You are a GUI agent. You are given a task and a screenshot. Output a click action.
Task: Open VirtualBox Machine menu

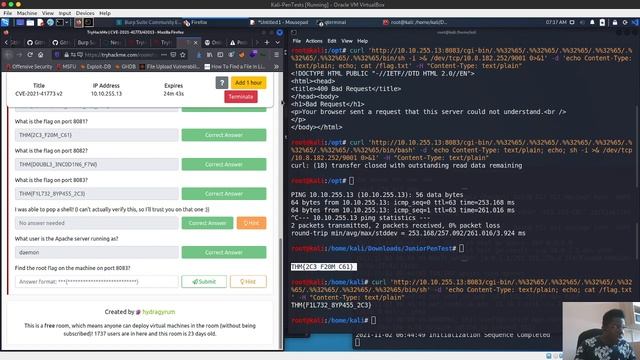(x=27, y=13)
